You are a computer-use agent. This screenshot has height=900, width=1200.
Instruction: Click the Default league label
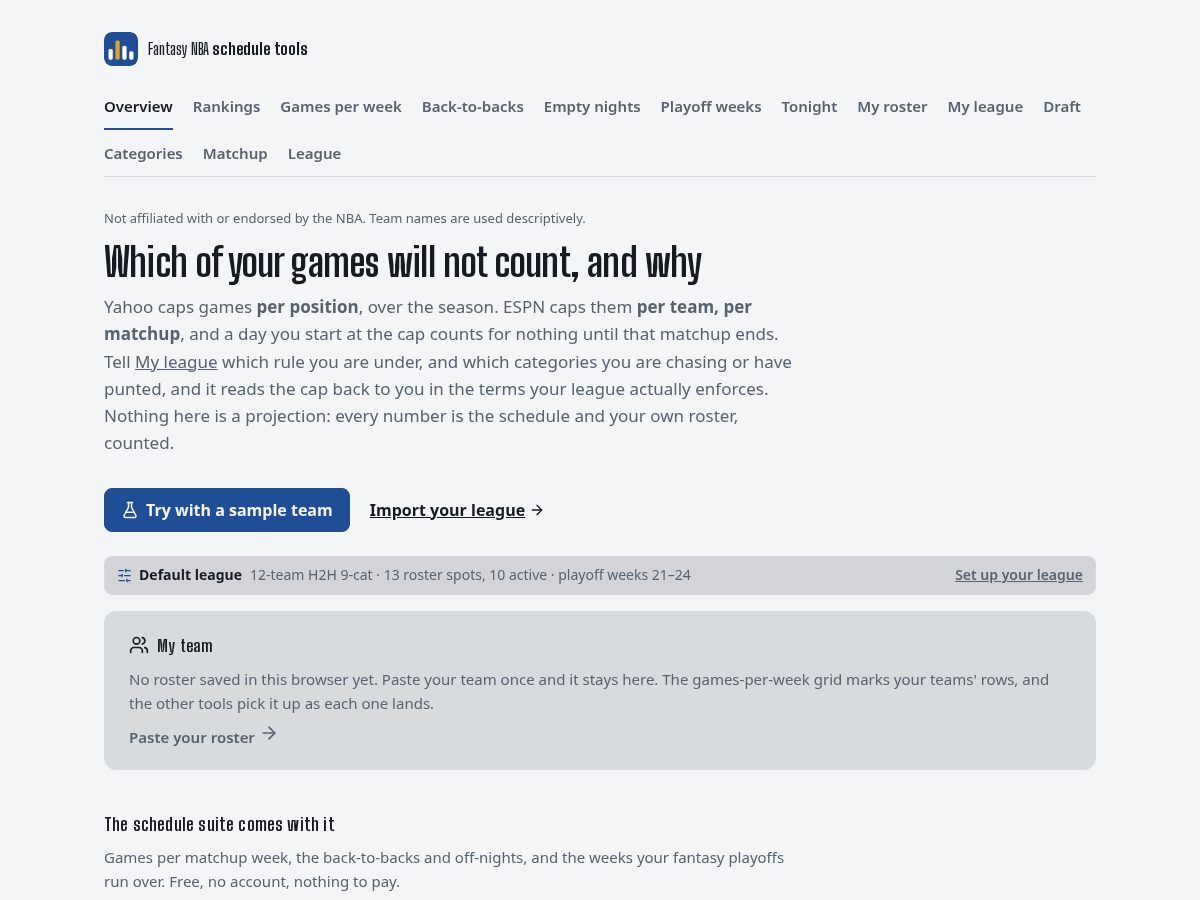(190, 575)
